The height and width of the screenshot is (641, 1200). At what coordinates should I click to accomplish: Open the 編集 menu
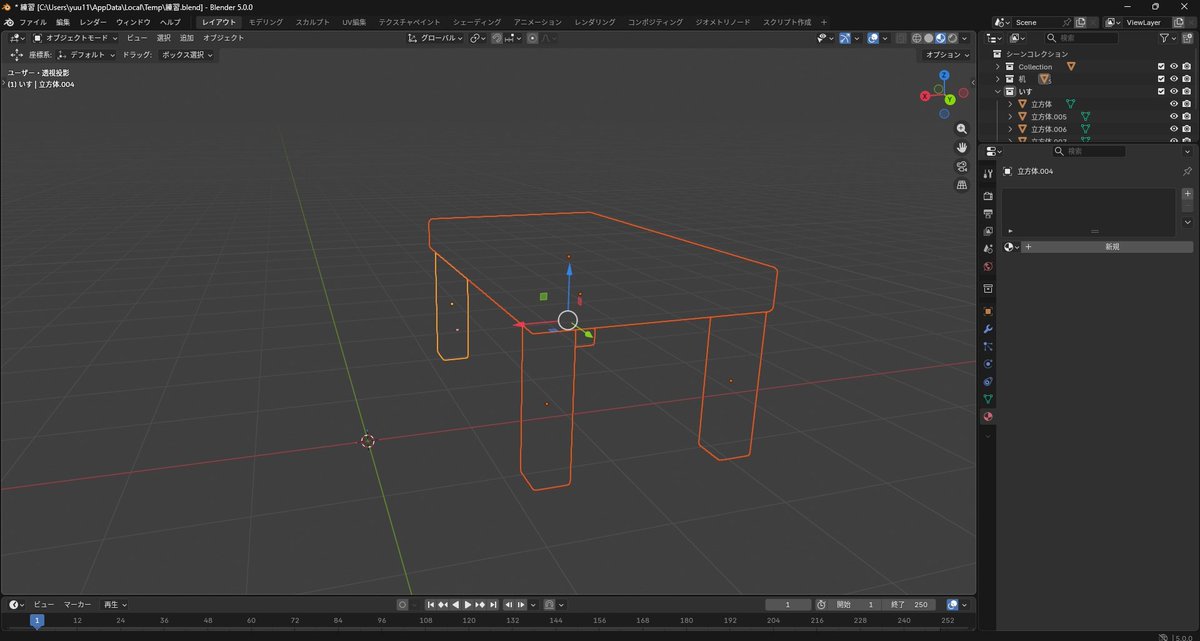coord(63,22)
